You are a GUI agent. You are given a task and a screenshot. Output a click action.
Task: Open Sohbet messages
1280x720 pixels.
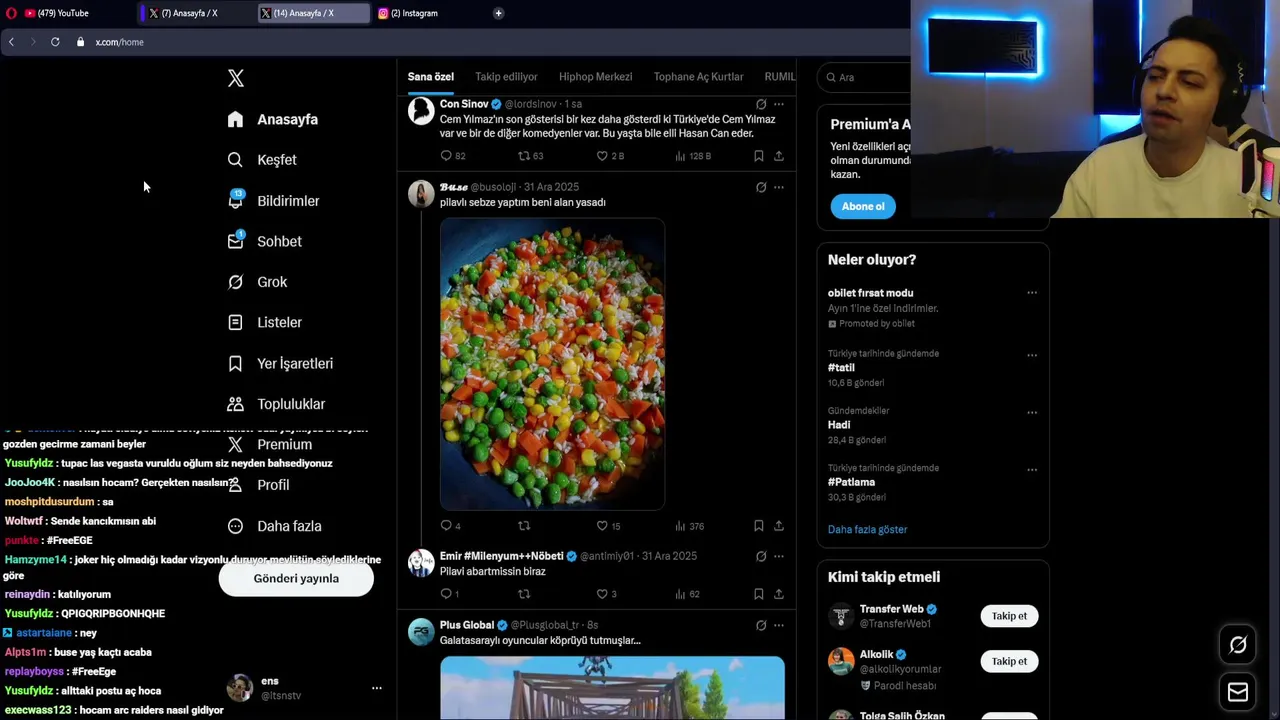265,241
